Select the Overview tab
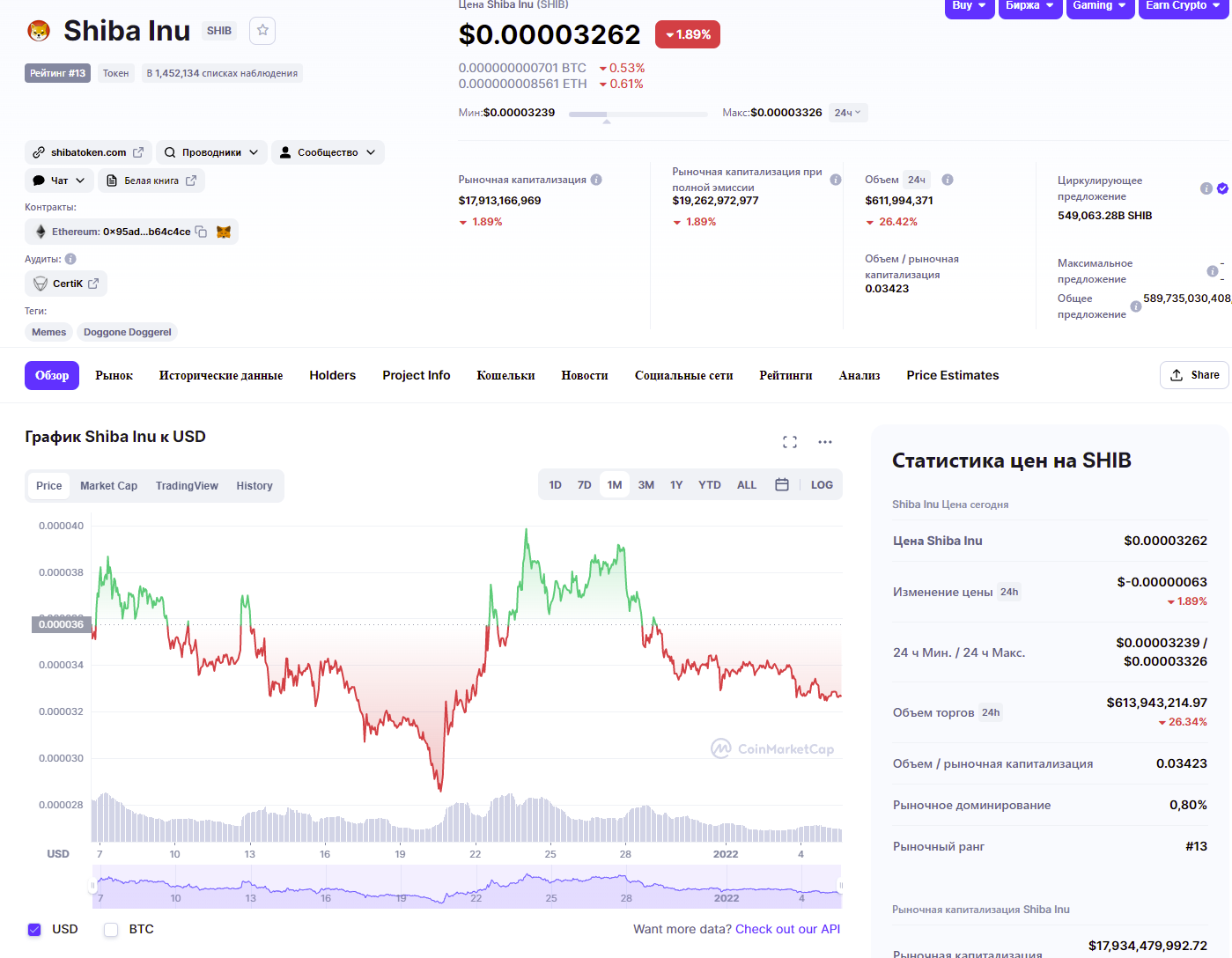 pos(52,376)
